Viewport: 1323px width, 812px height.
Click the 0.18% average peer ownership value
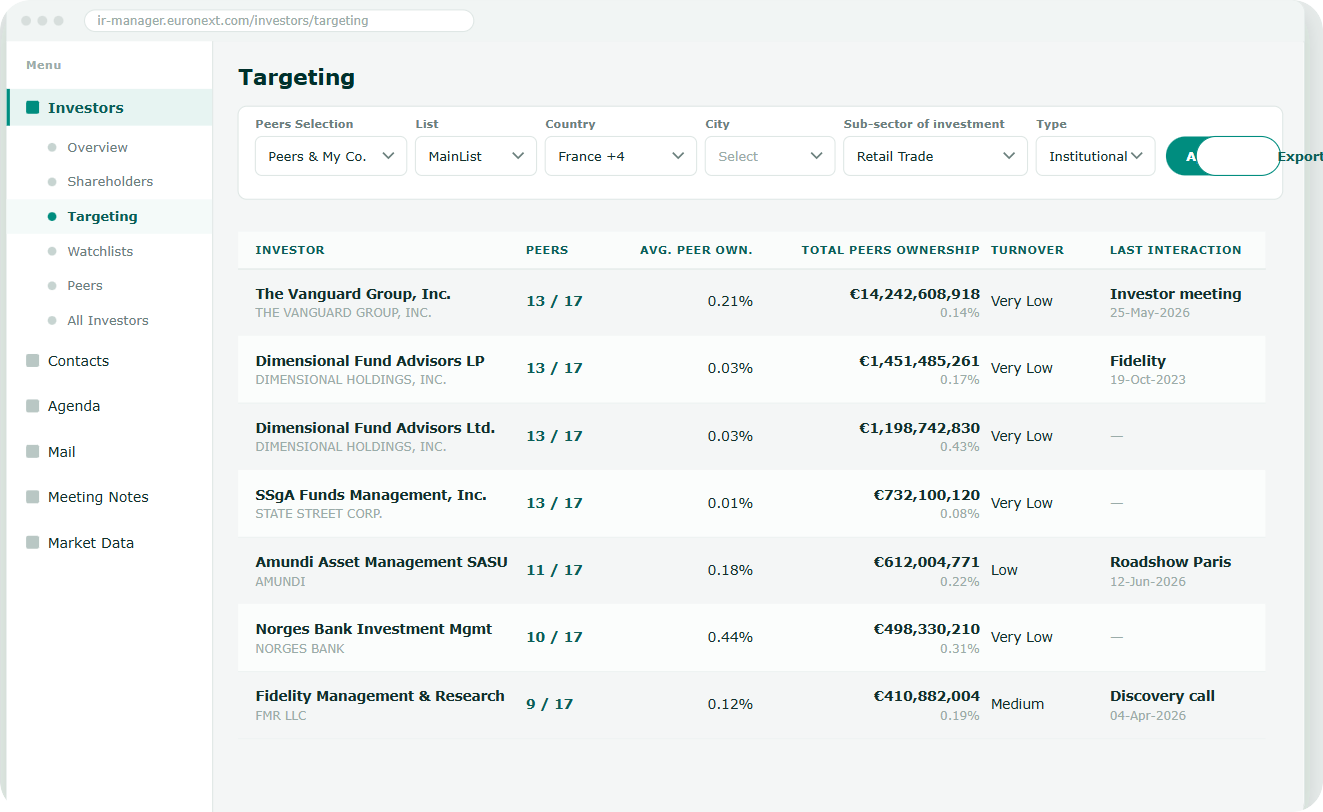pyautogui.click(x=730, y=570)
